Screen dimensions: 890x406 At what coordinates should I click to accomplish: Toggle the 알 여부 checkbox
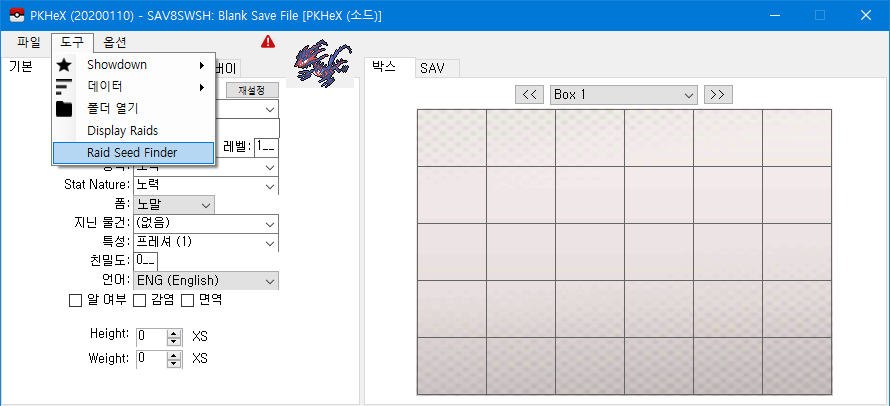(x=75, y=300)
